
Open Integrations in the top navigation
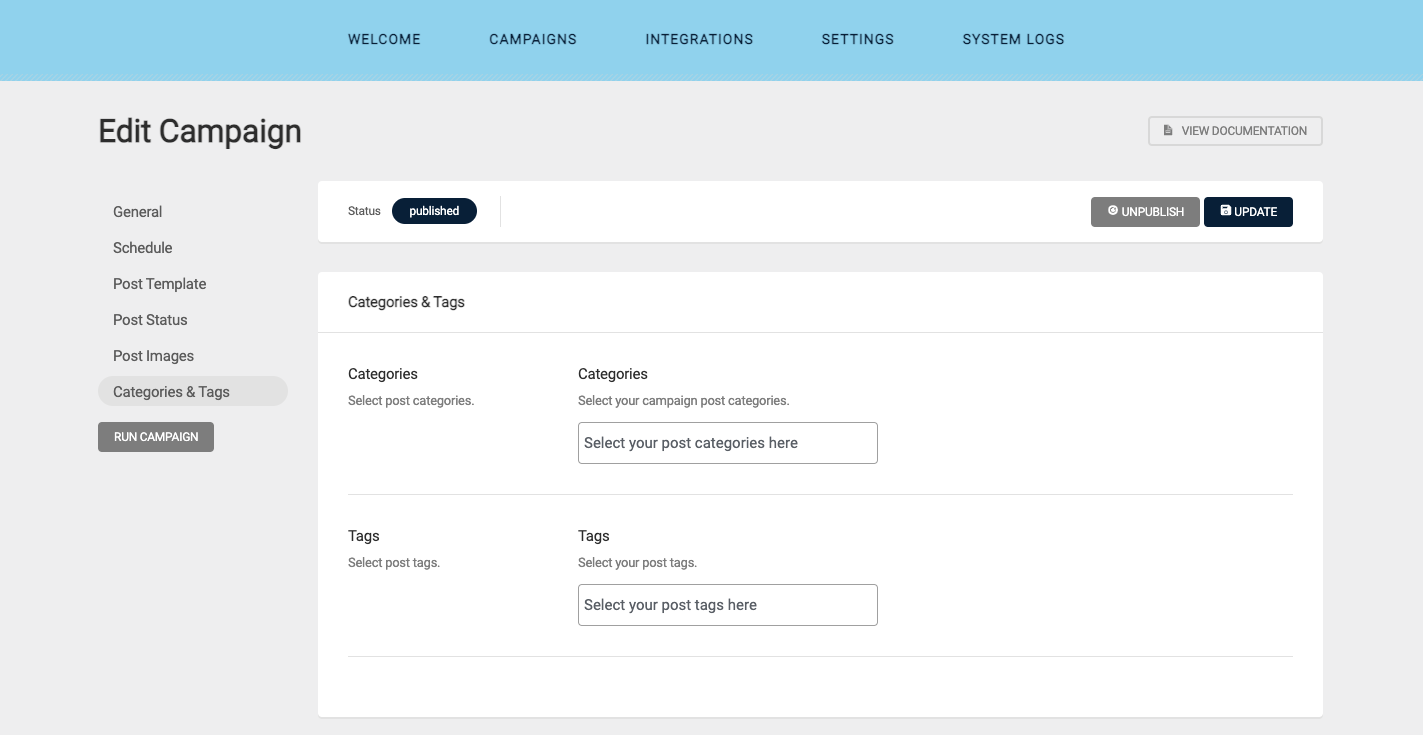click(699, 40)
